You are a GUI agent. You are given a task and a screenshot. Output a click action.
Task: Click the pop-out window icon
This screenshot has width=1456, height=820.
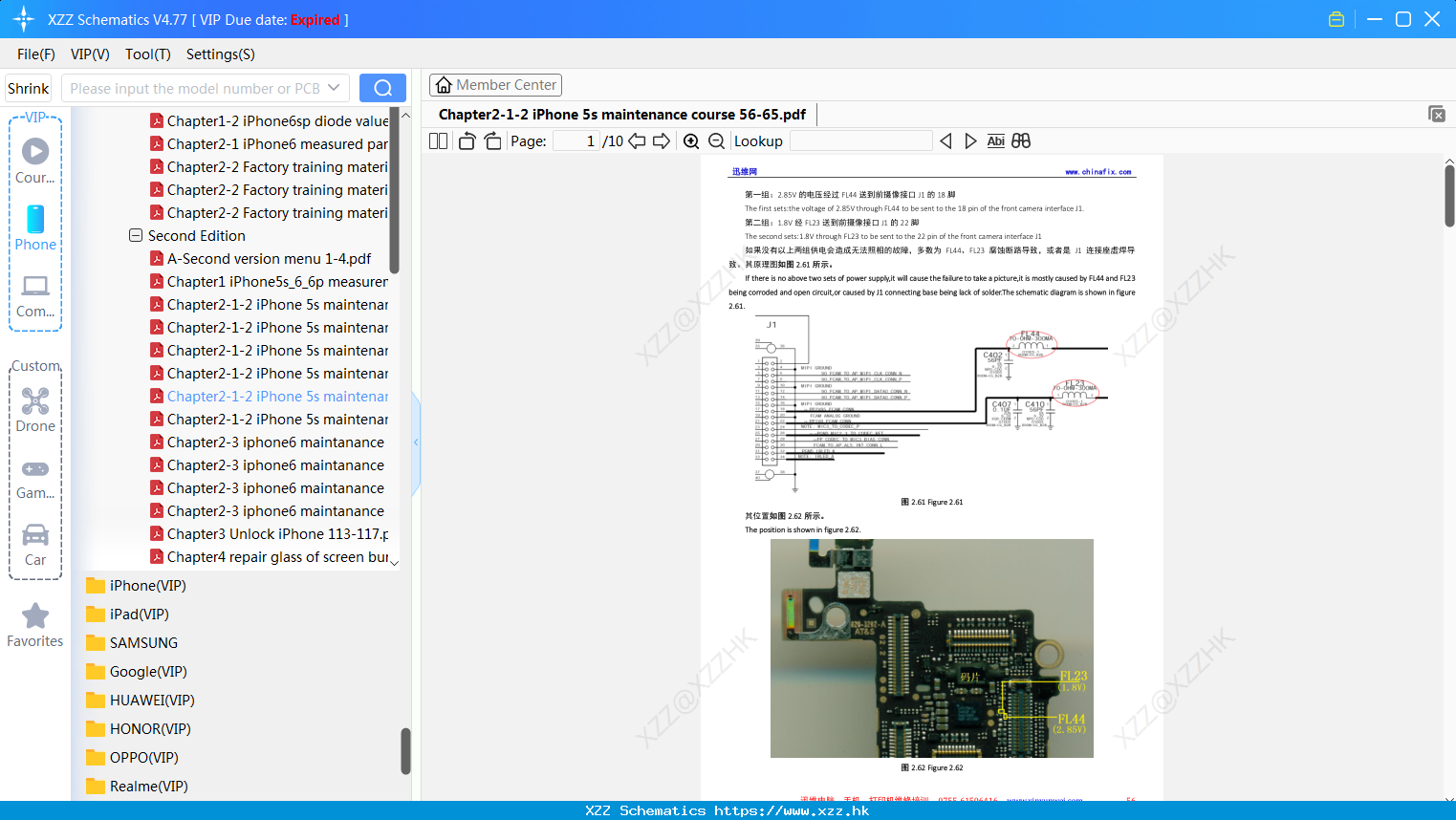point(1437,114)
